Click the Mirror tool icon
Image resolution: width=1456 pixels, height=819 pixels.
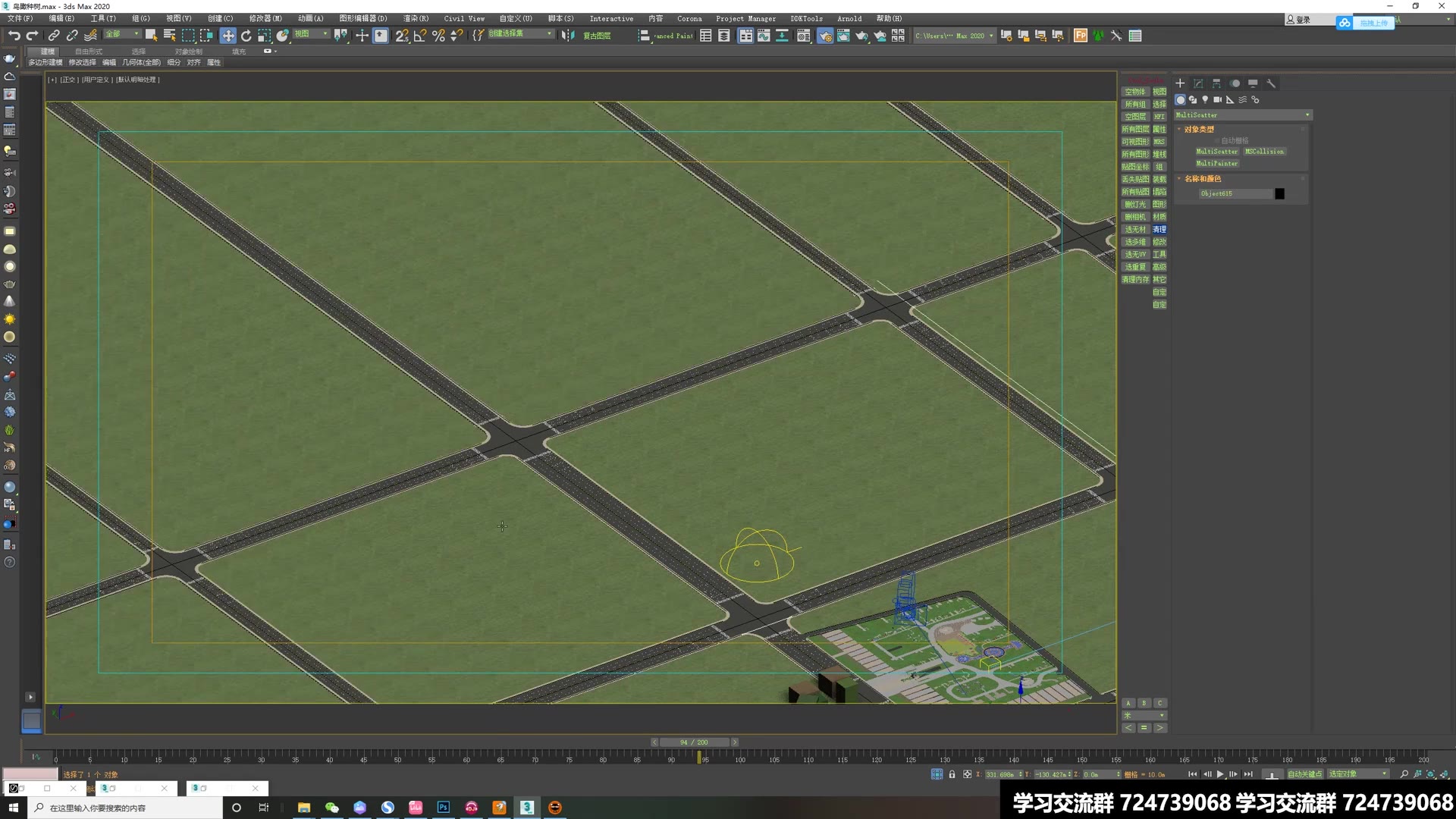567,36
